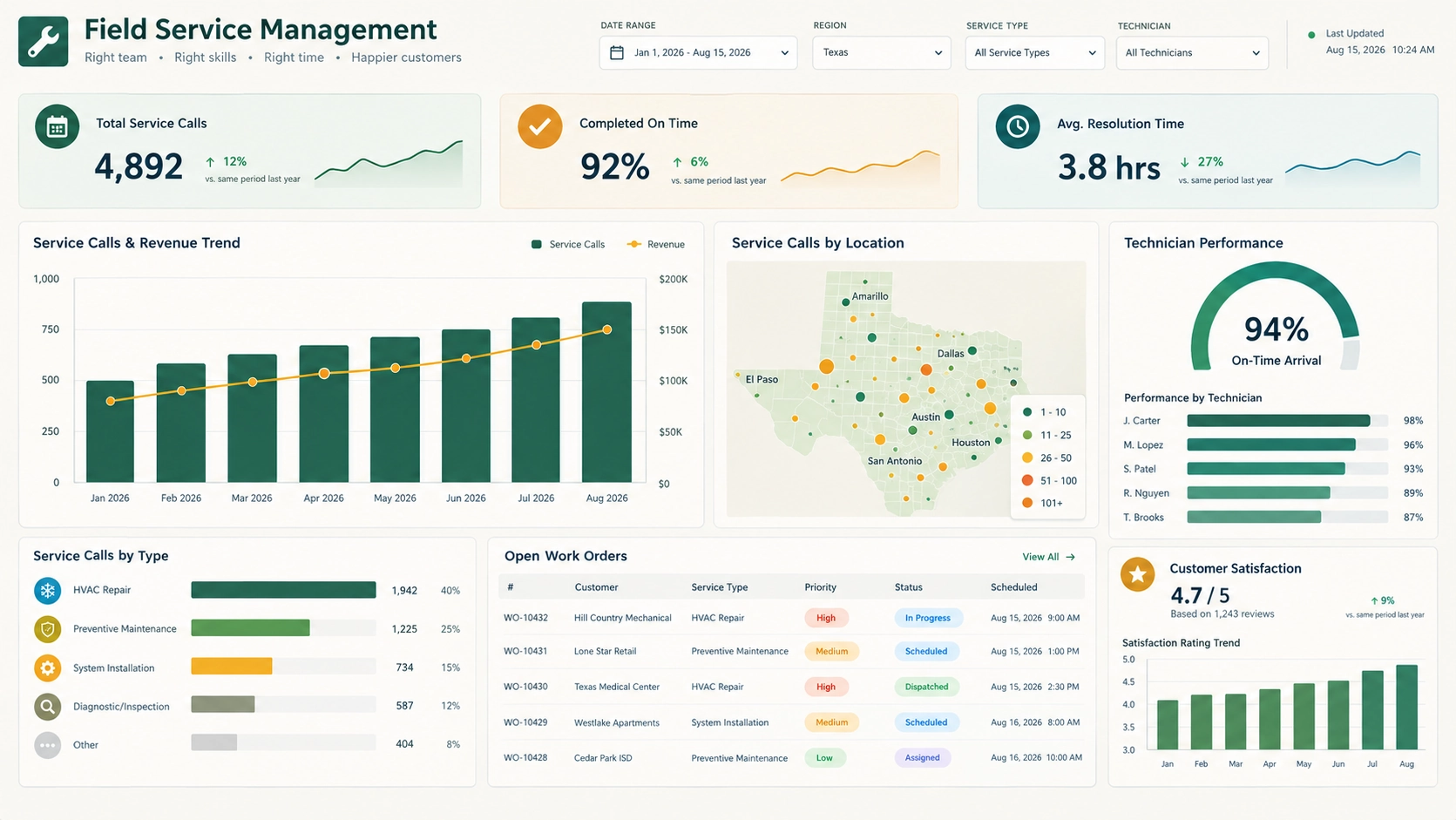Image resolution: width=1456 pixels, height=820 pixels.
Task: Click the Aug 2026 service calls bar
Action: coord(606,392)
